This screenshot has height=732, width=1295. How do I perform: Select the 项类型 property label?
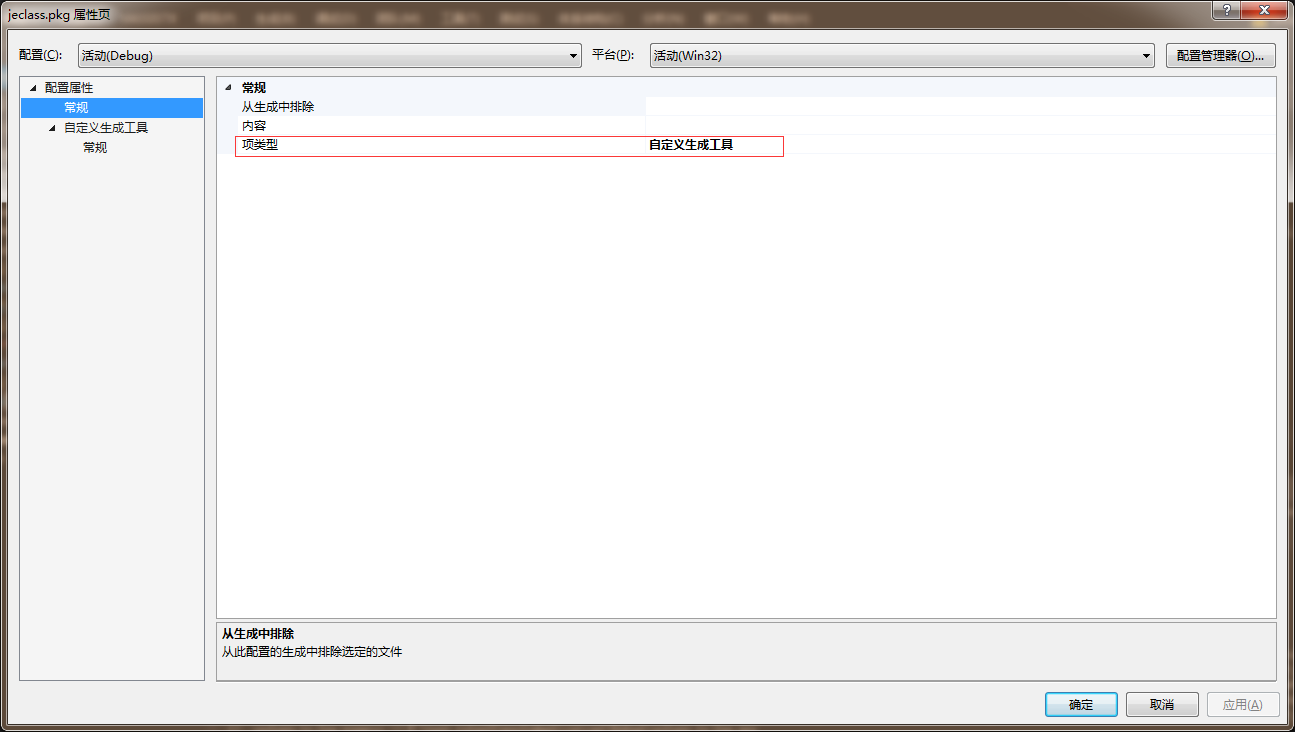tap(260, 145)
